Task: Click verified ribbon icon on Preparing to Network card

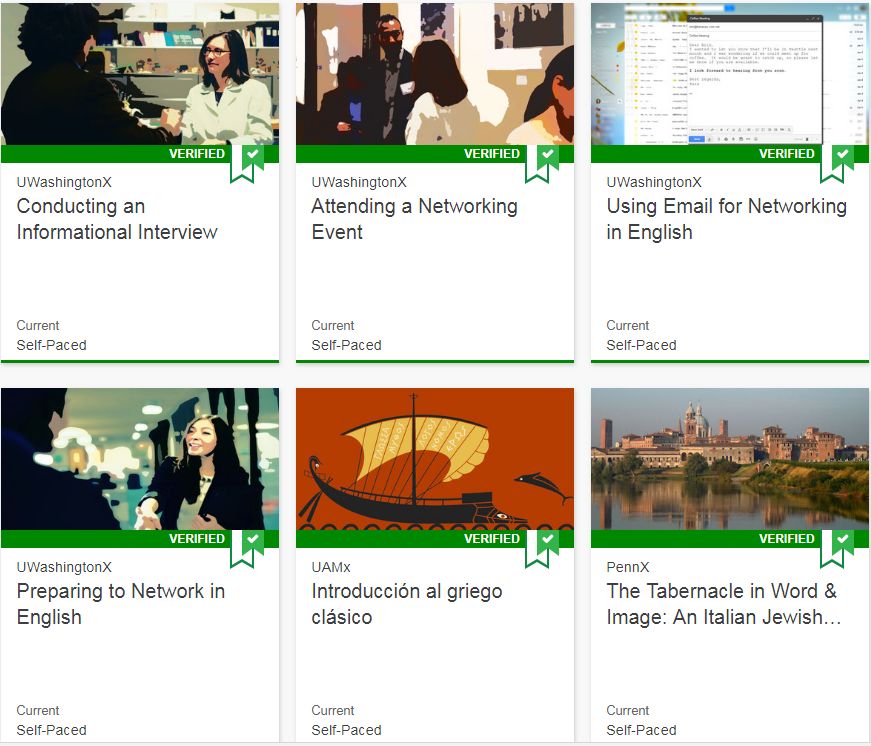Action: pyautogui.click(x=248, y=545)
